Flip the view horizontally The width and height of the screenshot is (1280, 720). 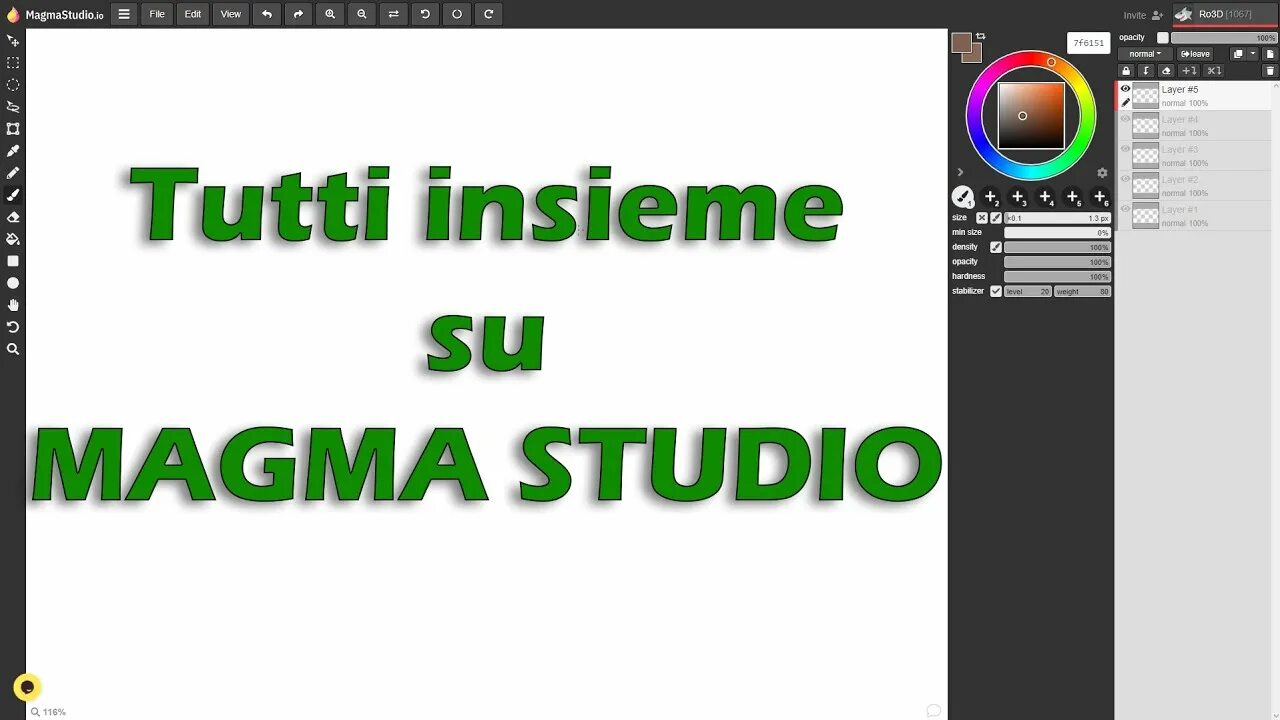coord(393,14)
